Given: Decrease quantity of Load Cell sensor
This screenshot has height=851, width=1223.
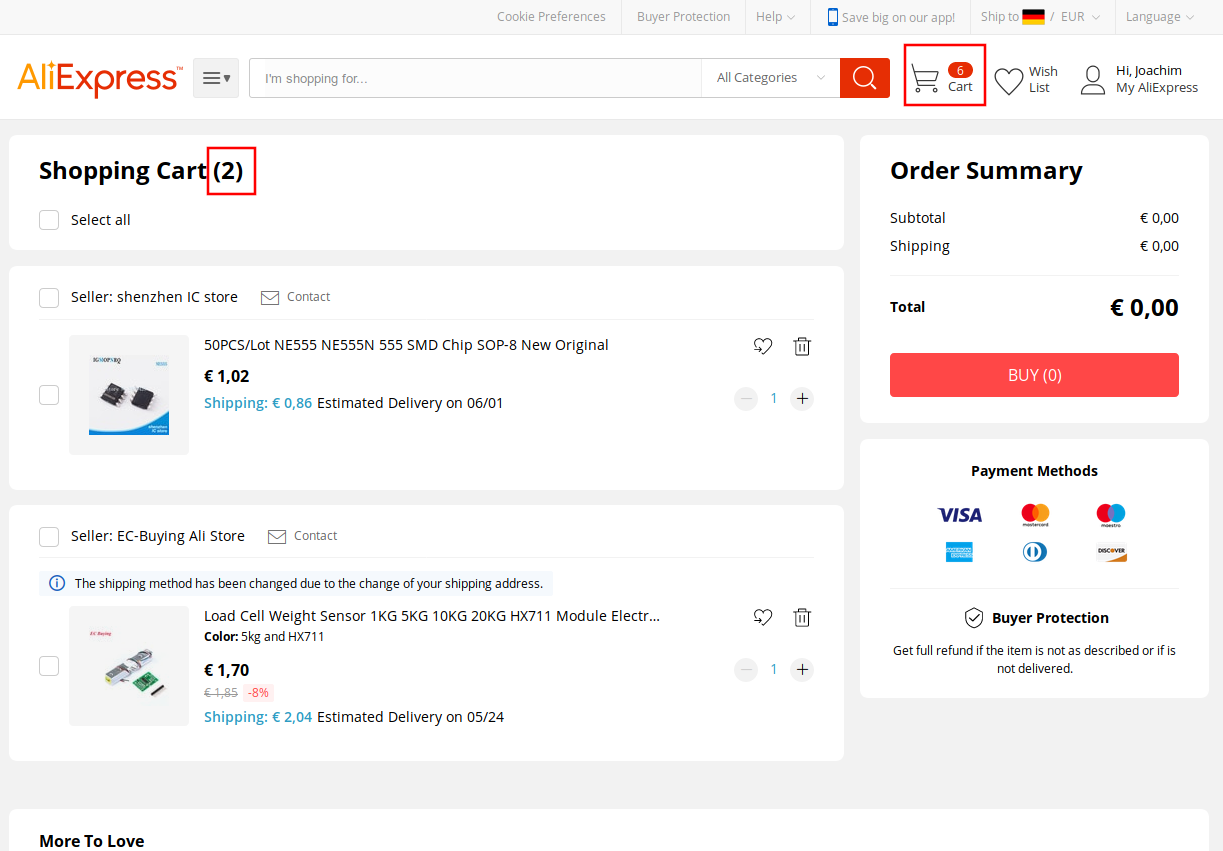Looking at the screenshot, I should click(x=746, y=670).
